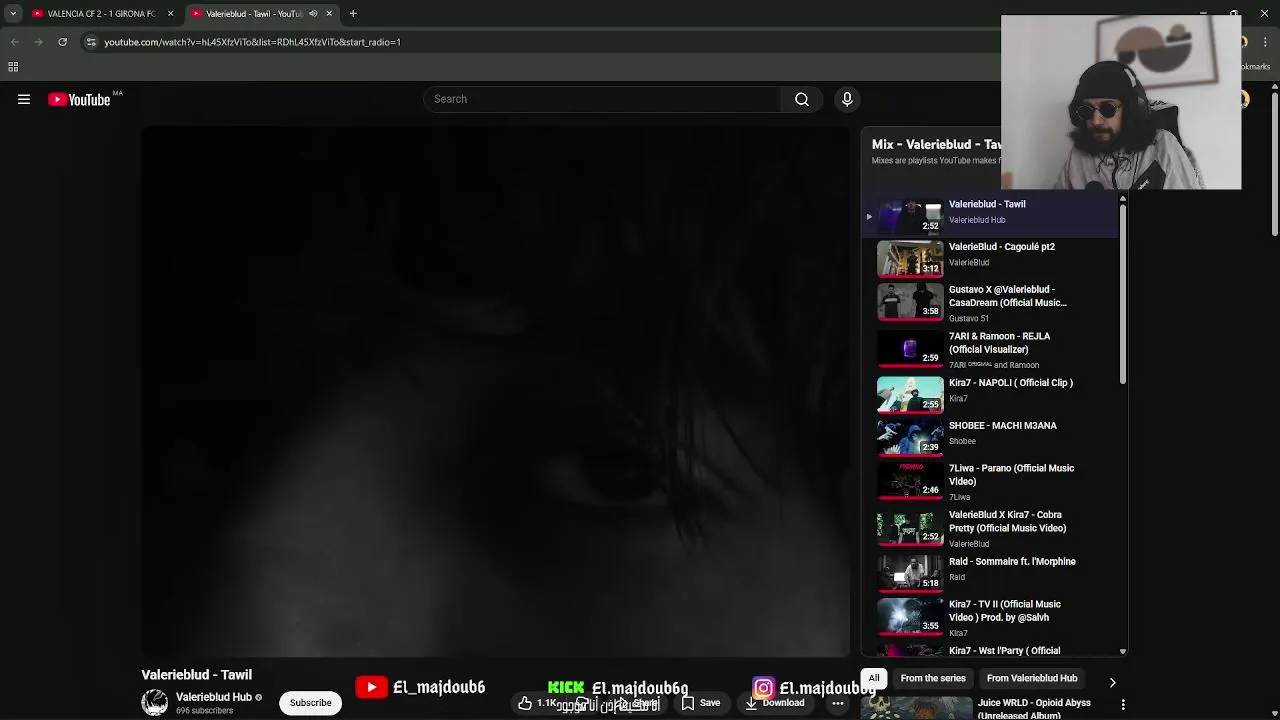Click the Mix - Valerieblud playlist title
Screen dimensions: 1280x720
pos(936,144)
